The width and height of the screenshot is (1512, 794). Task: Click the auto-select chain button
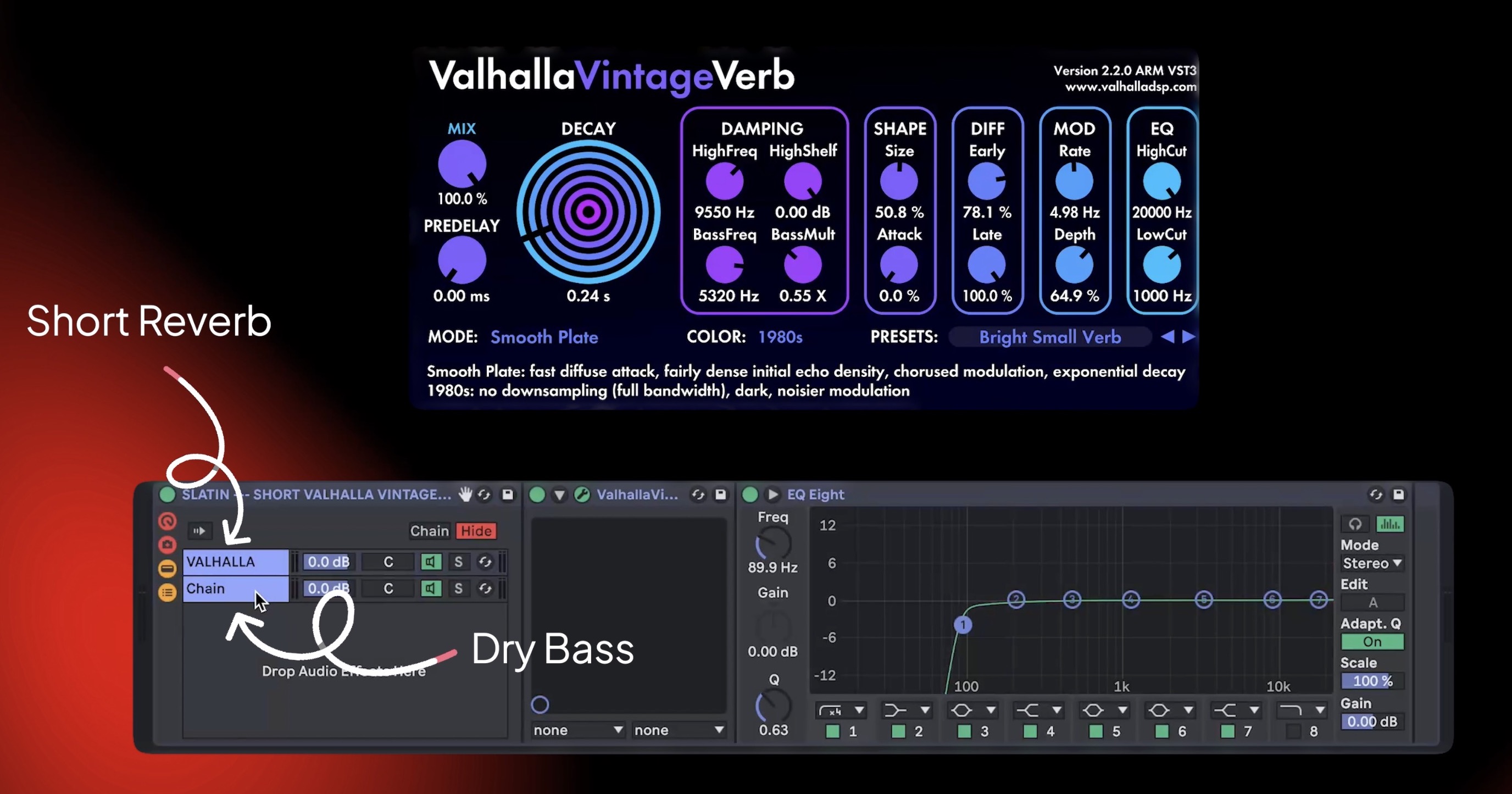199,530
